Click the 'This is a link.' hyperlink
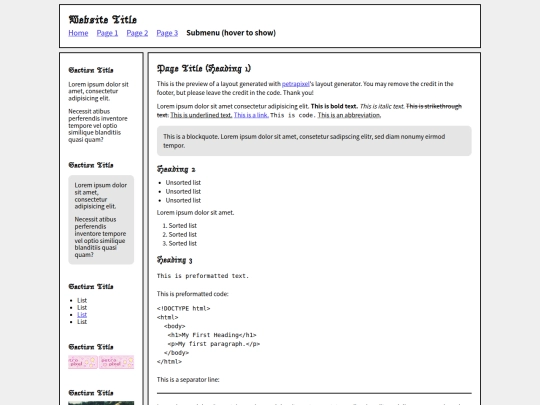540x405 pixels. tap(251, 115)
